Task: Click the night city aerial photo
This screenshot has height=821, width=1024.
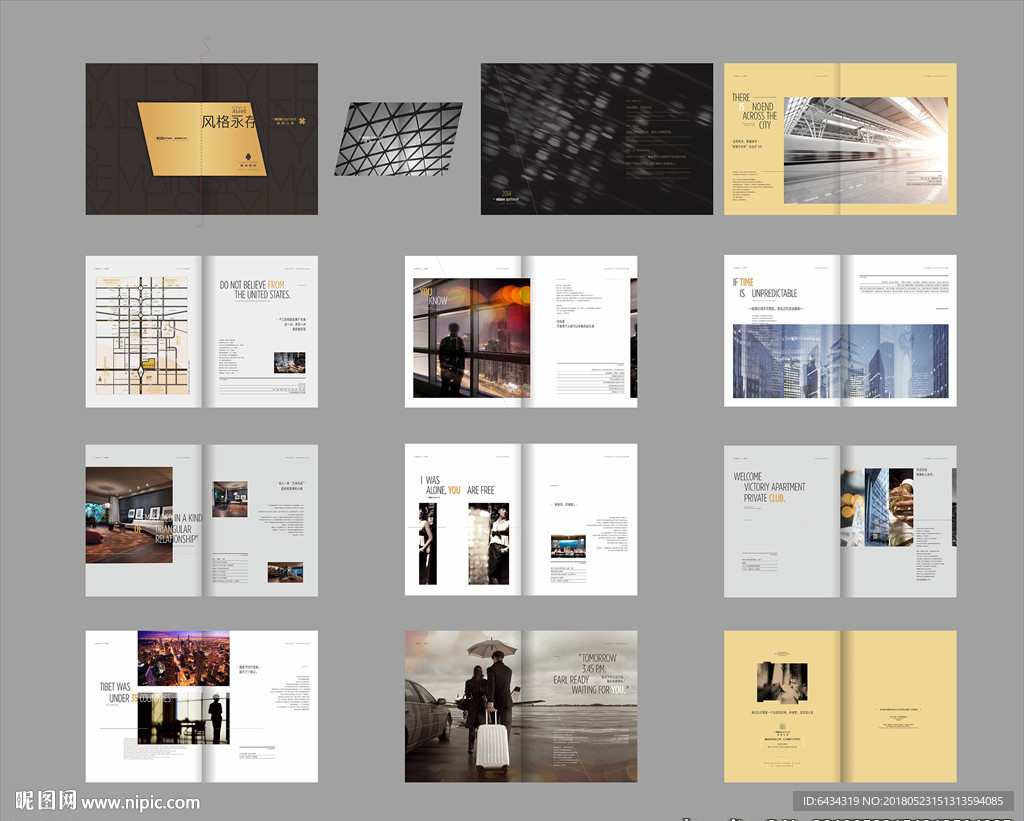Action: [x=184, y=658]
